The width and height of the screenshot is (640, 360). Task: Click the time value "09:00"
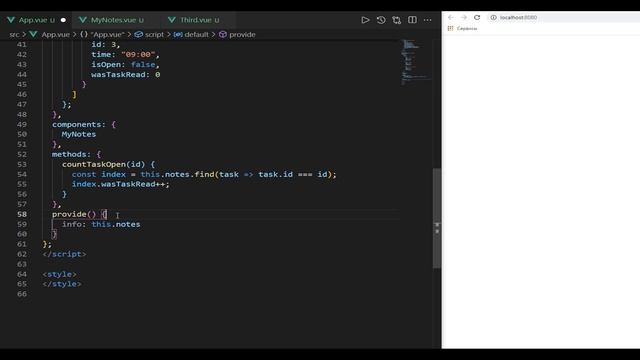pyautogui.click(x=138, y=55)
